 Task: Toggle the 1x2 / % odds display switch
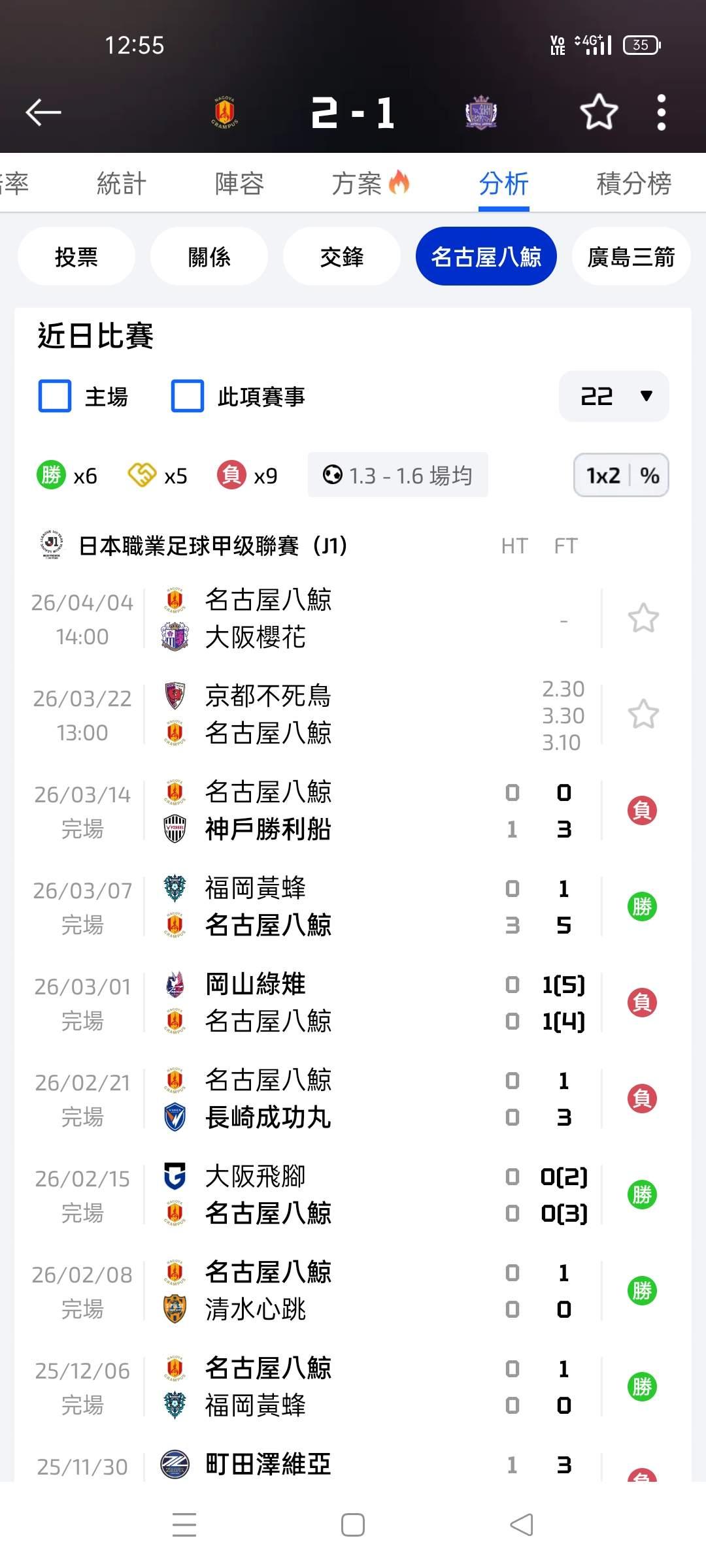(621, 475)
